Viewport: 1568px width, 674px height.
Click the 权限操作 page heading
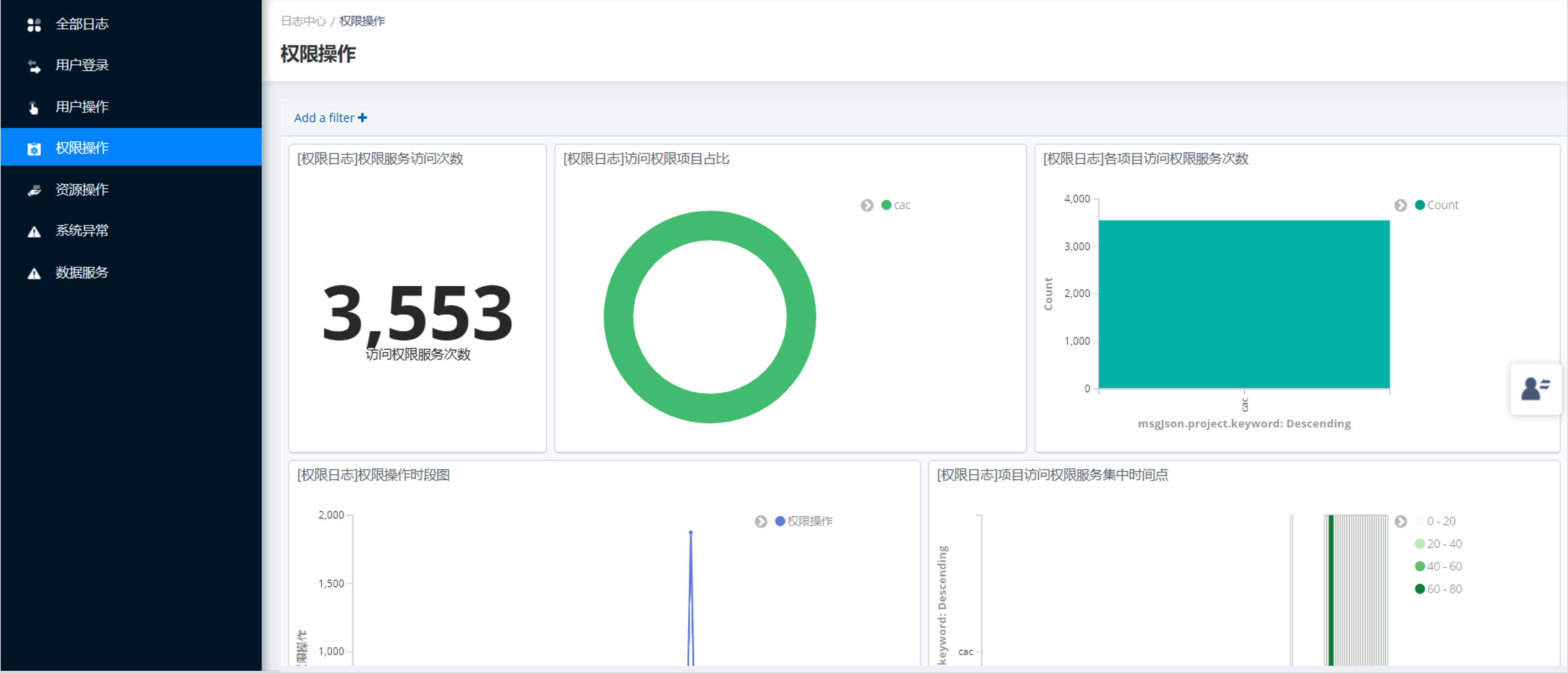(x=318, y=53)
